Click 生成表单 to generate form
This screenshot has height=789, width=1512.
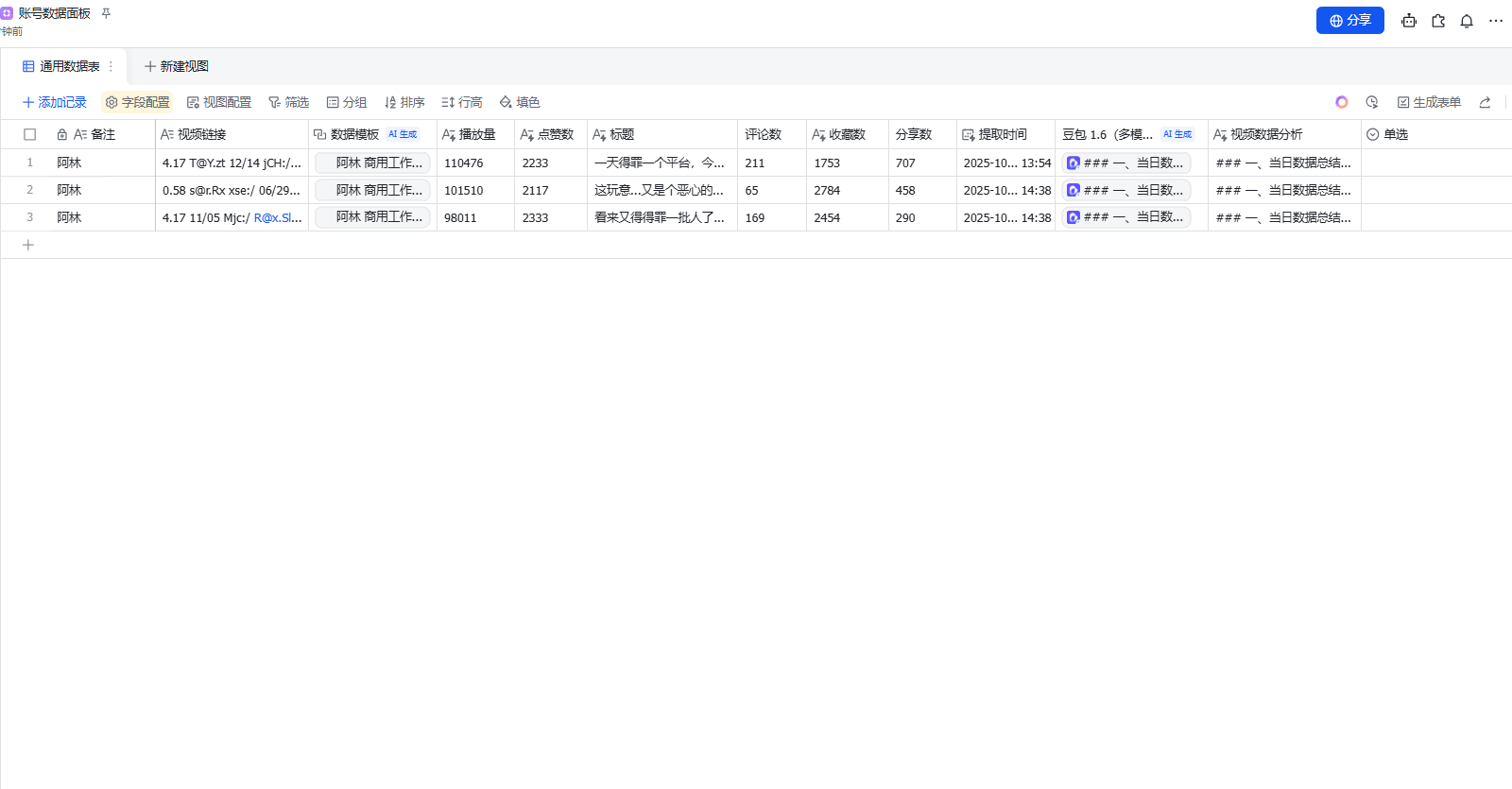pyautogui.click(x=1430, y=102)
